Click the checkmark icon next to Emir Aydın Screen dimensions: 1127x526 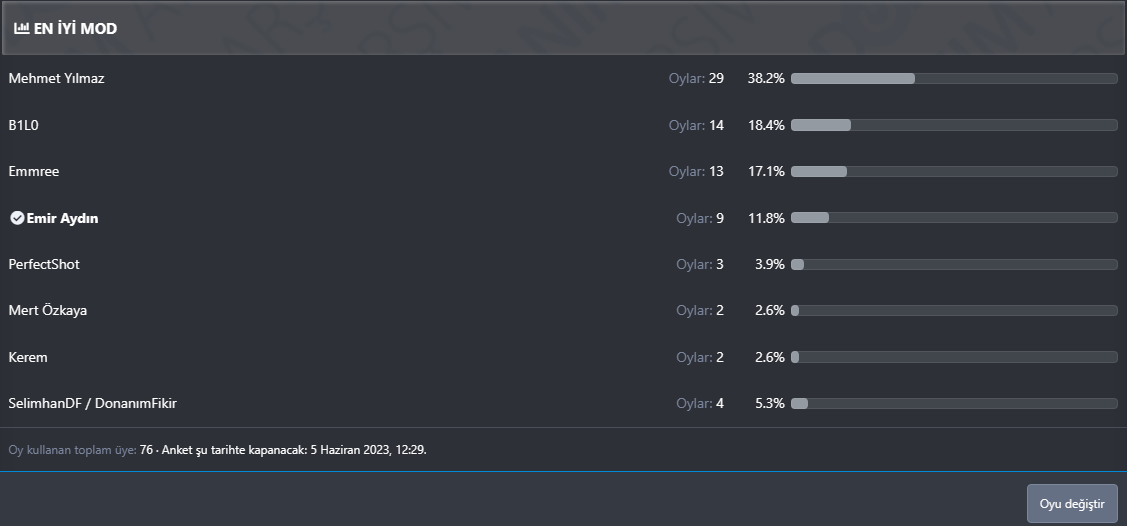(17, 218)
